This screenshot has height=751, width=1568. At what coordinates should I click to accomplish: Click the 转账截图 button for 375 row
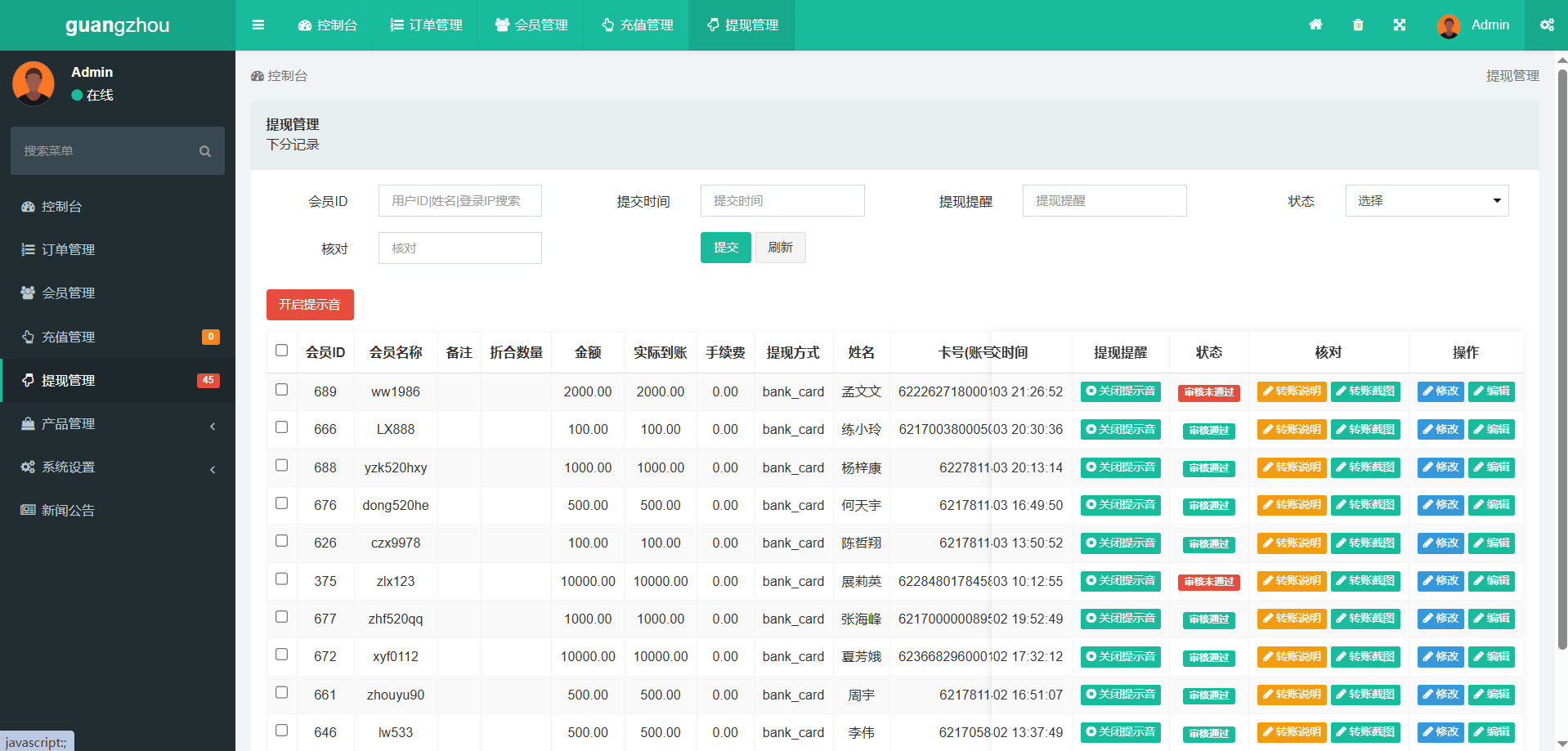pyautogui.click(x=1365, y=581)
